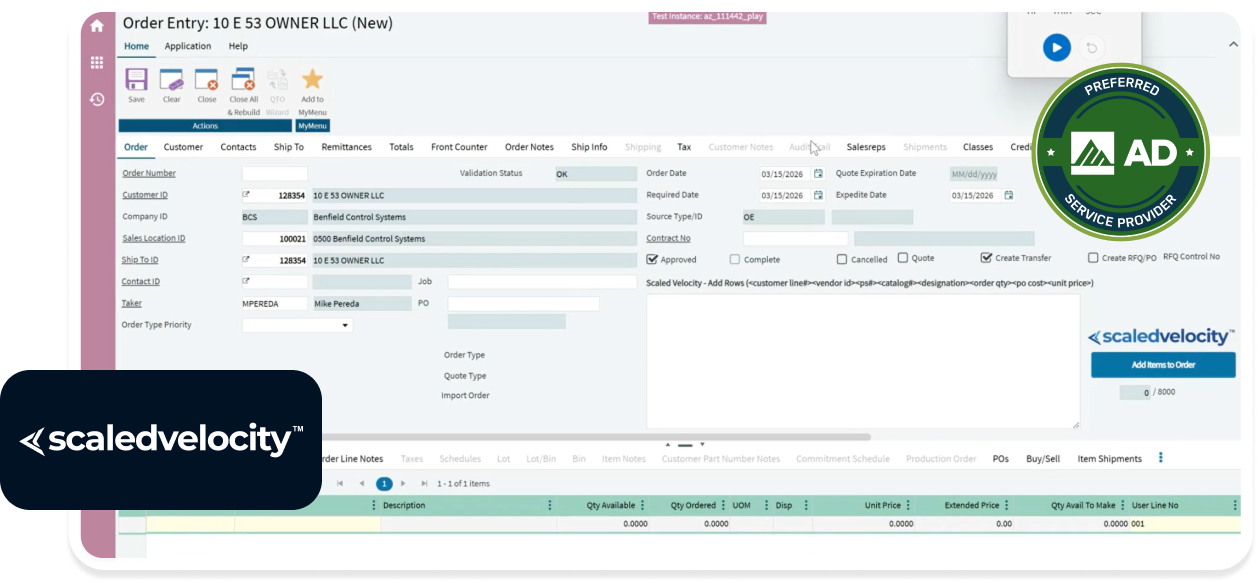Click the Add to MyMenu star icon
Screen dimensions: 1258x583
312,80
